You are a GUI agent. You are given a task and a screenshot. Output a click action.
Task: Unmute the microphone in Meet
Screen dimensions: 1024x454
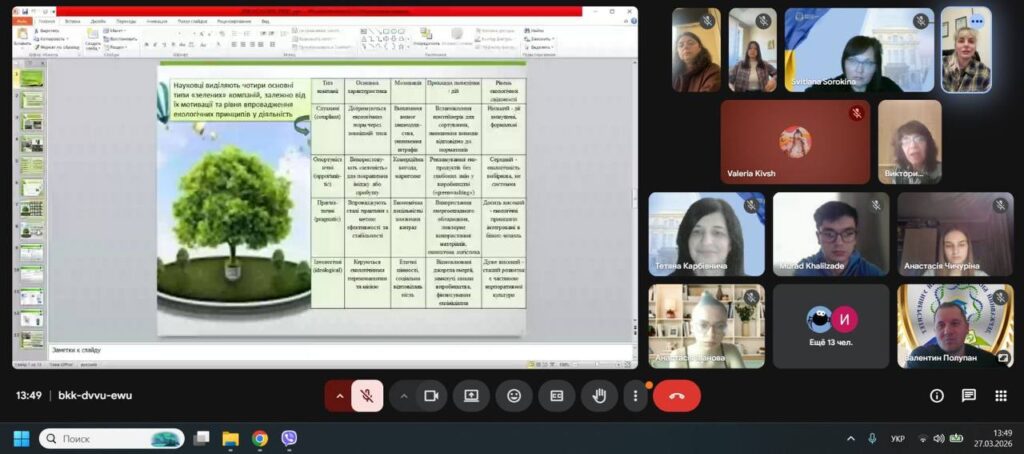pyautogui.click(x=367, y=396)
